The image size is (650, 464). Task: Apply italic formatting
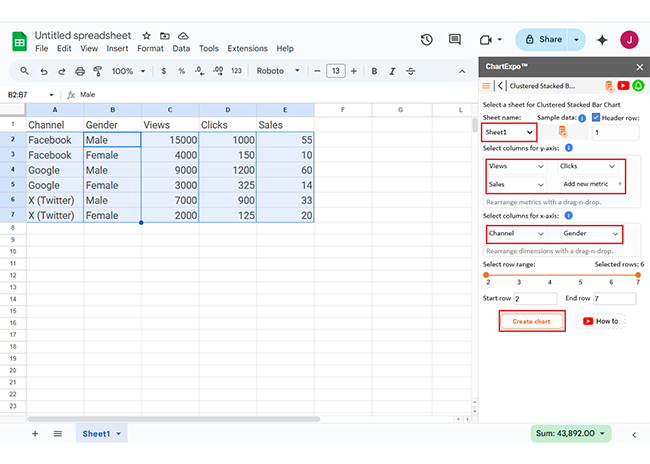(392, 71)
